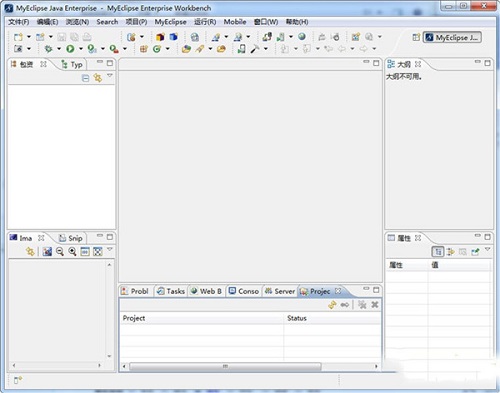This screenshot has height=393, width=500.
Task: Click the horizontal scrollbar in Project view
Action: click(x=225, y=366)
